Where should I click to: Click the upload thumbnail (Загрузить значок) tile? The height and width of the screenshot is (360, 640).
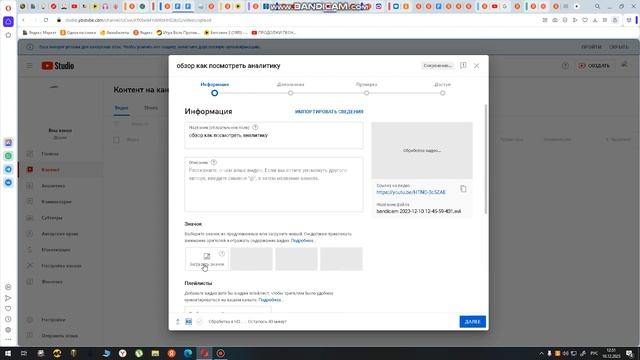(207, 259)
